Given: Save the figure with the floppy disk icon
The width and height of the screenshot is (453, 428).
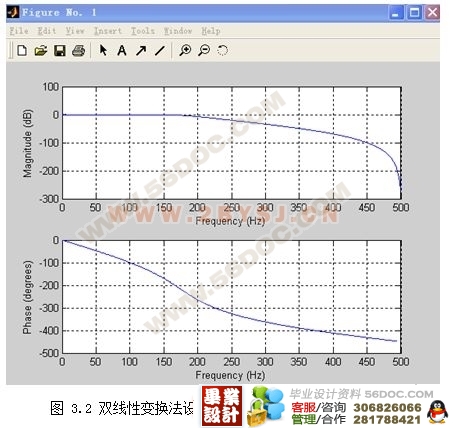Looking at the screenshot, I should 60,51.
